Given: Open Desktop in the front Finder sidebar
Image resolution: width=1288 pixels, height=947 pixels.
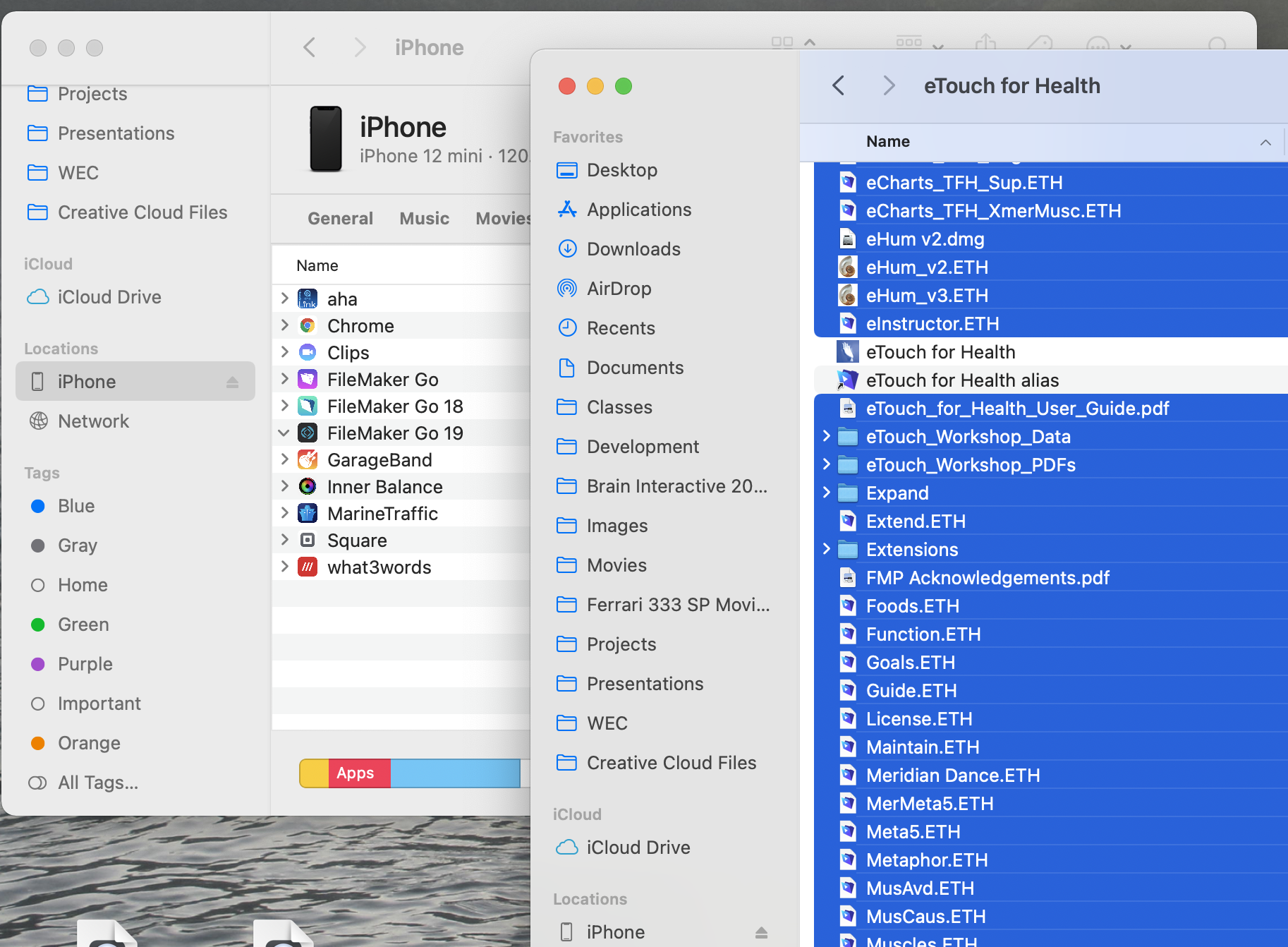Looking at the screenshot, I should tap(621, 170).
